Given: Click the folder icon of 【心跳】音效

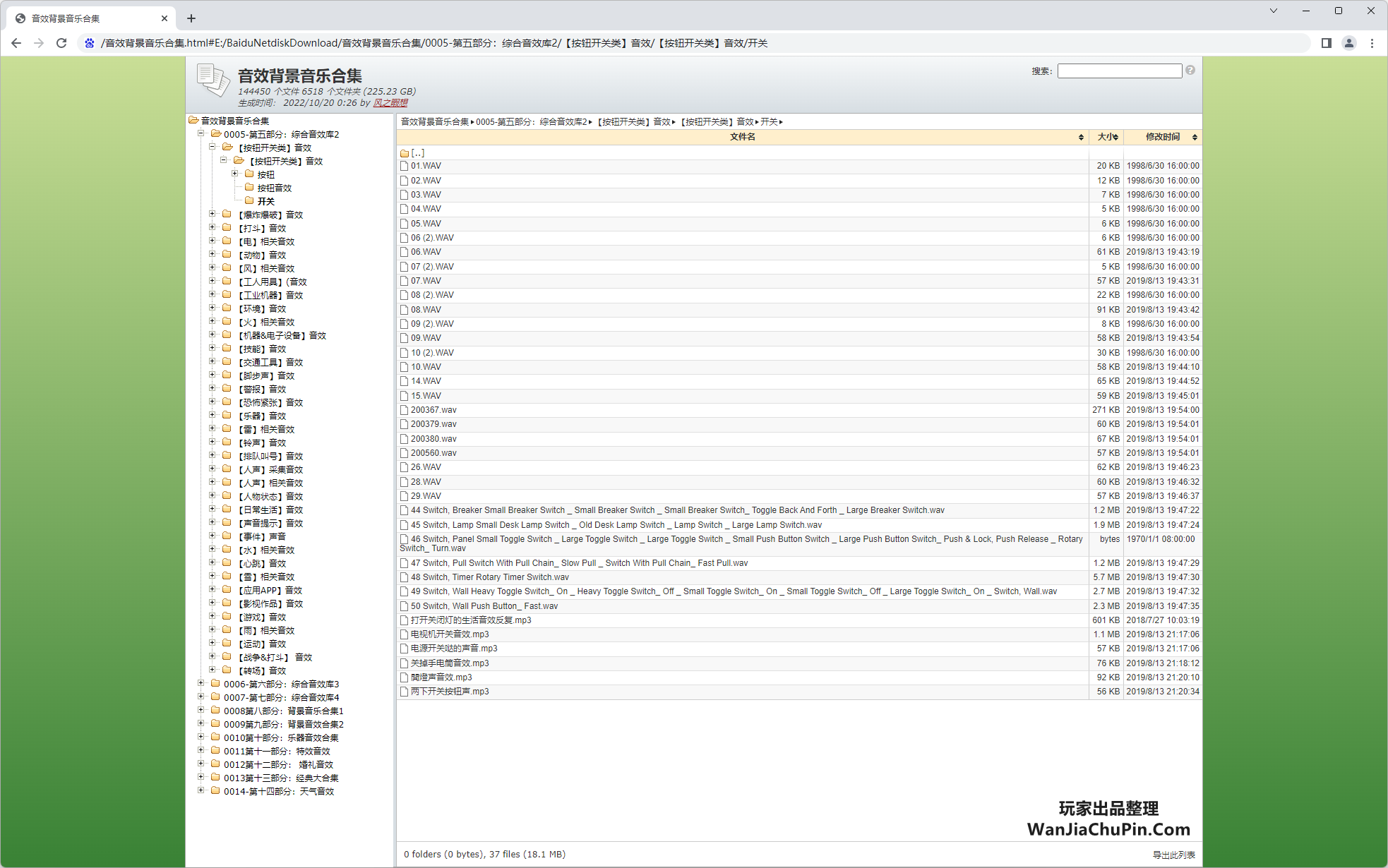Looking at the screenshot, I should tap(227, 562).
